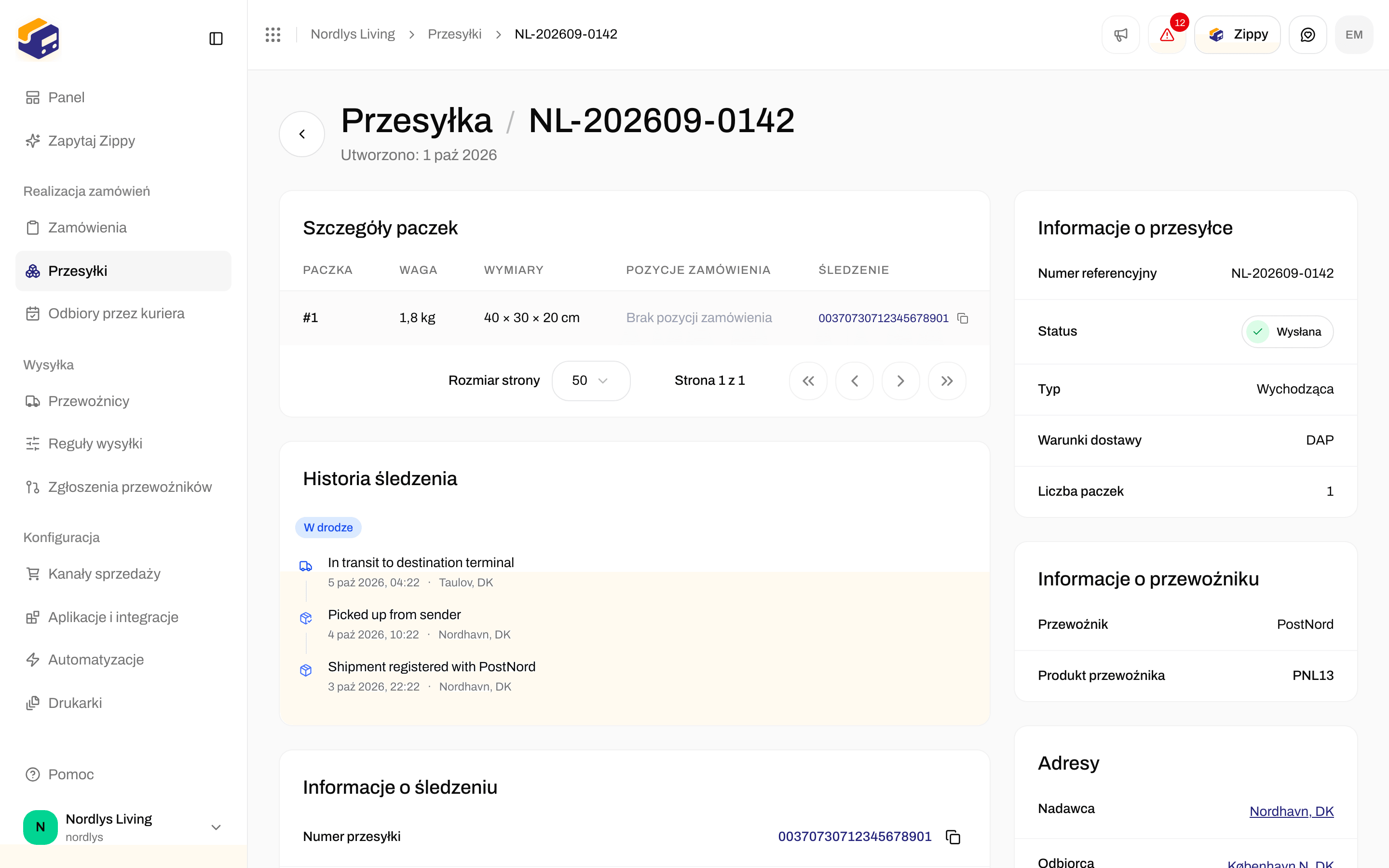This screenshot has width=1389, height=868.
Task: Open the apps grid menu
Action: click(272, 34)
